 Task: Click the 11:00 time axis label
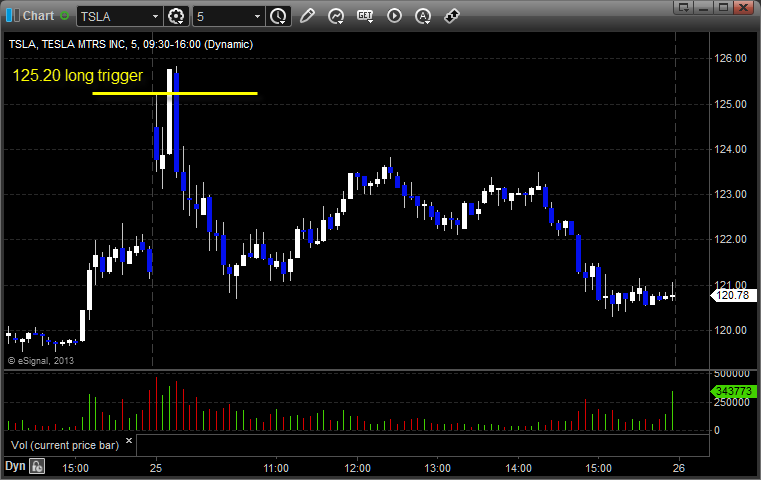tap(276, 468)
